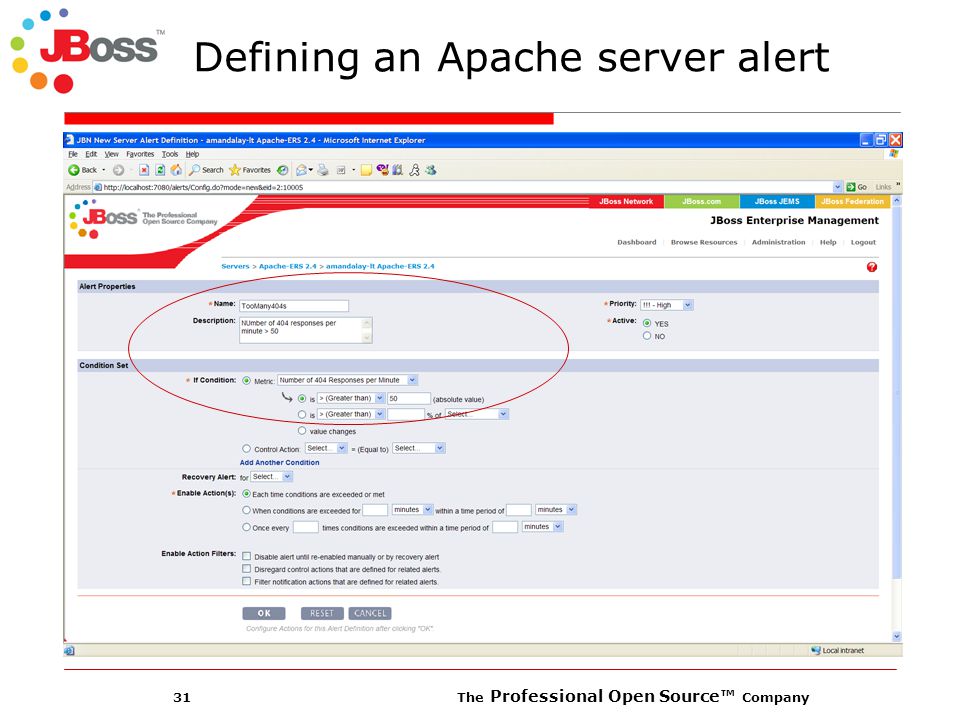Open the Edit menu

point(91,154)
